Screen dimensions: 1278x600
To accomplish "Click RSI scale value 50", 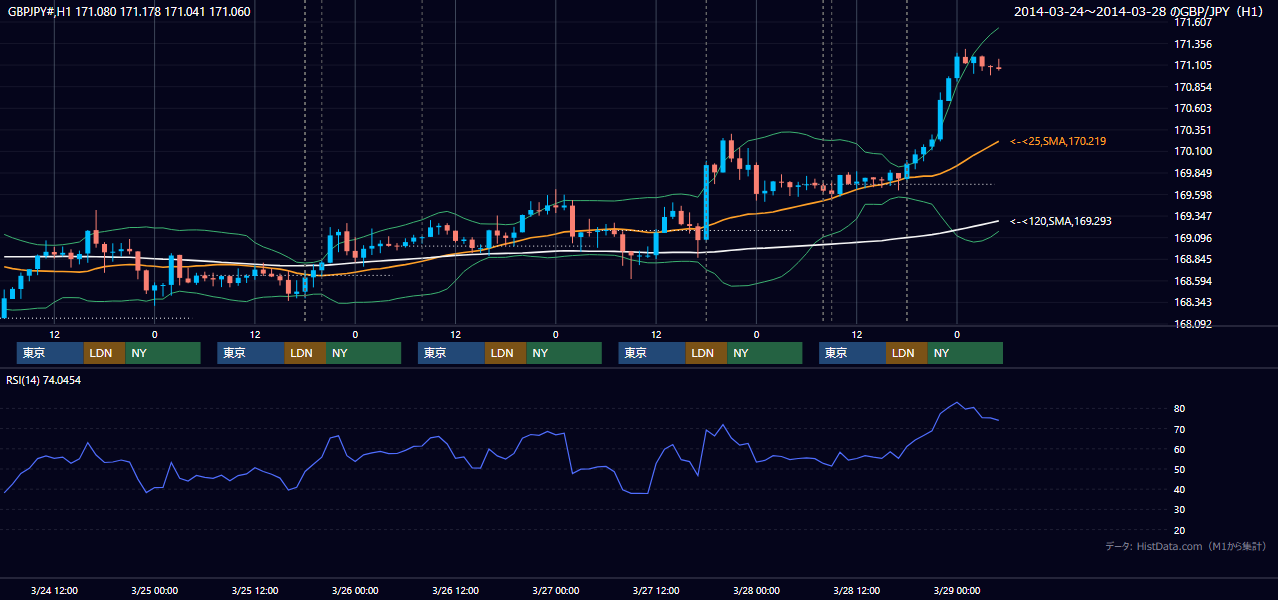I will (x=1180, y=469).
